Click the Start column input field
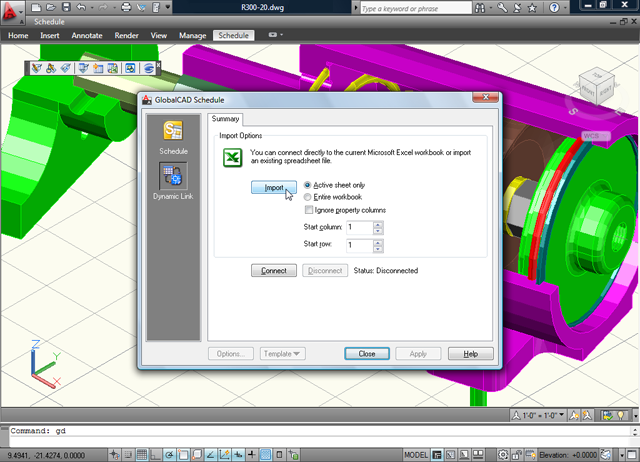640x462 pixels. (x=359, y=228)
